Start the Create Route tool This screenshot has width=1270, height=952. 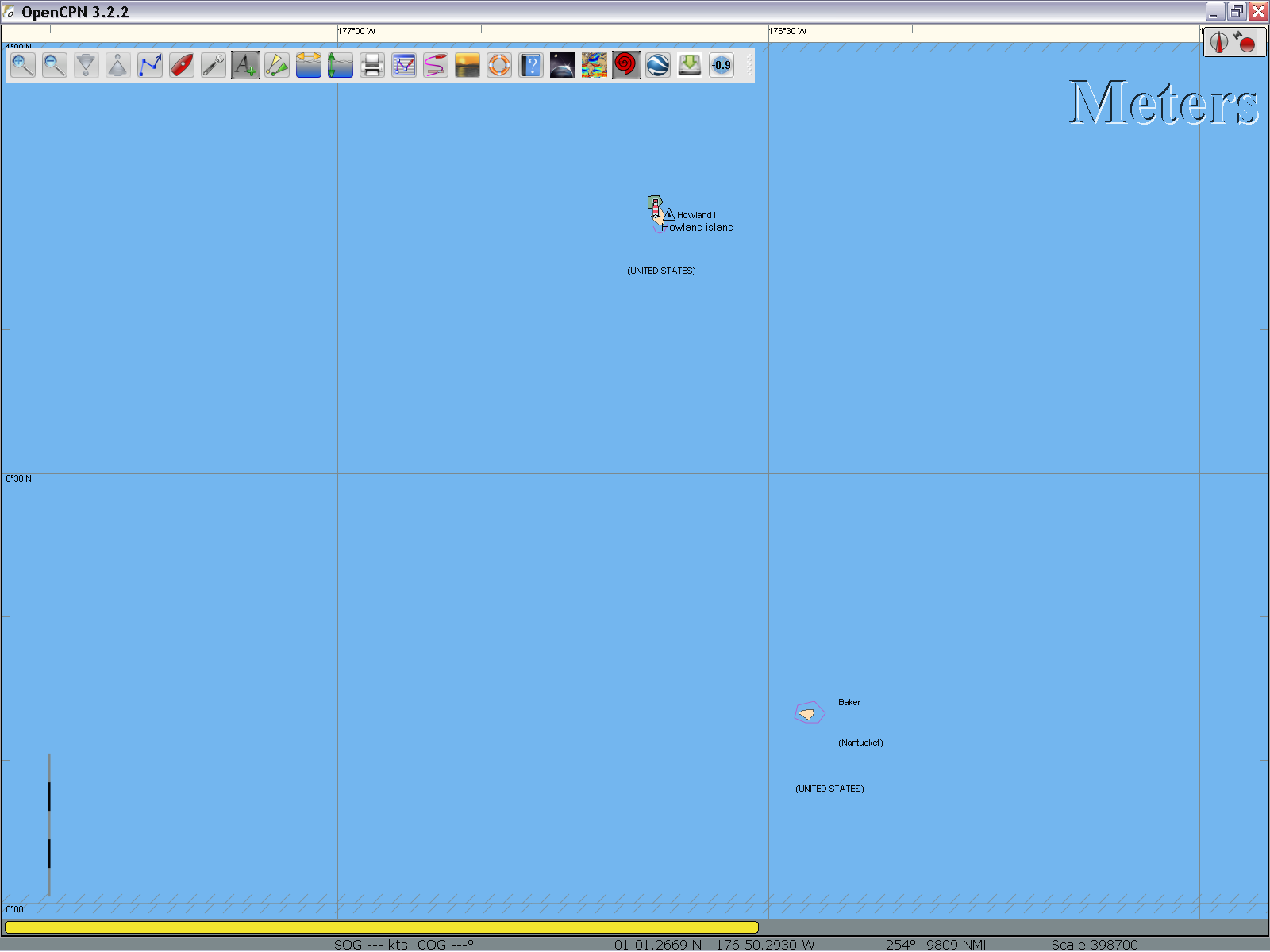pos(150,65)
